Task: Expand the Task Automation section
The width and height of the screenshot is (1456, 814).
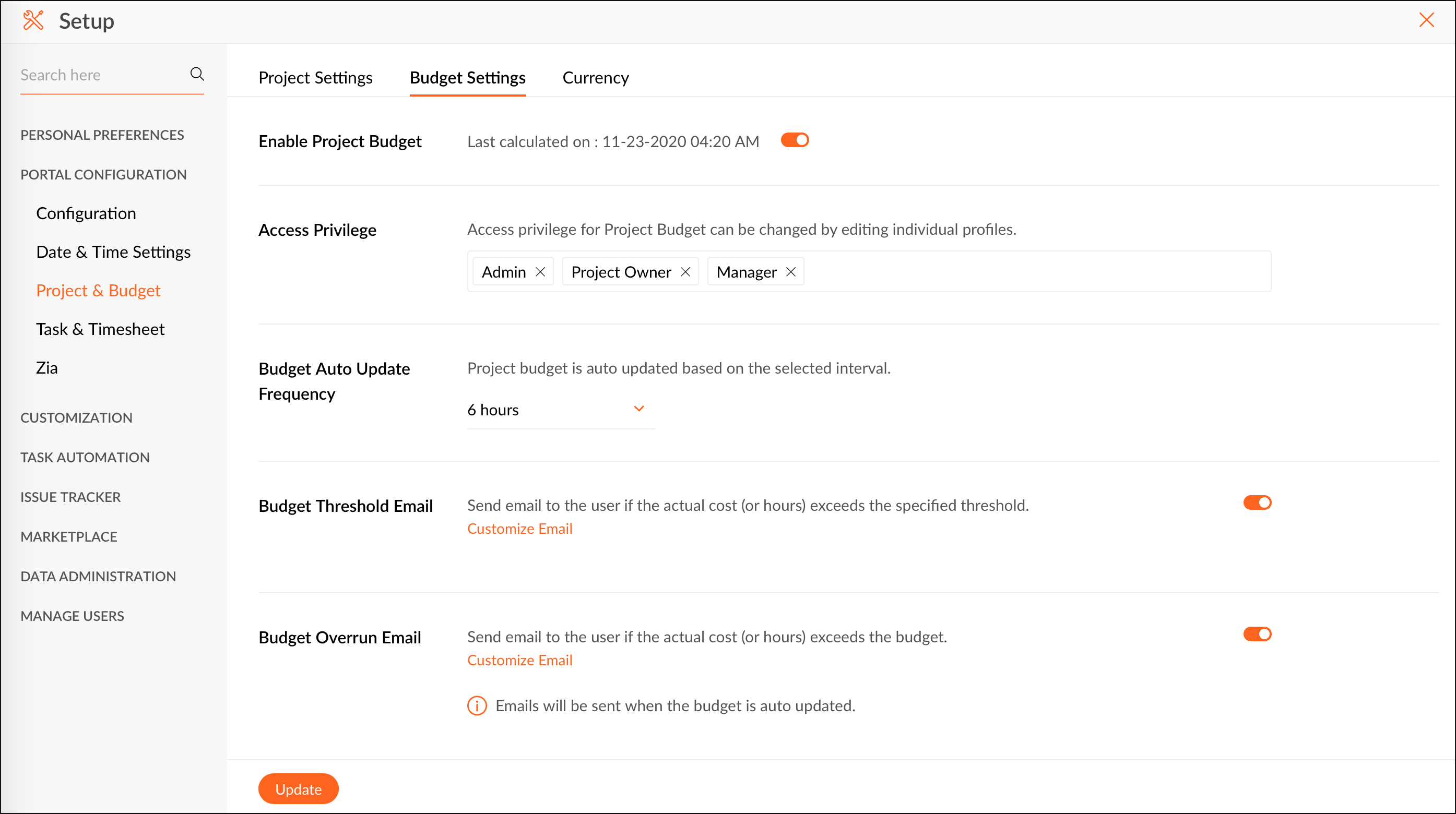Action: coord(85,457)
